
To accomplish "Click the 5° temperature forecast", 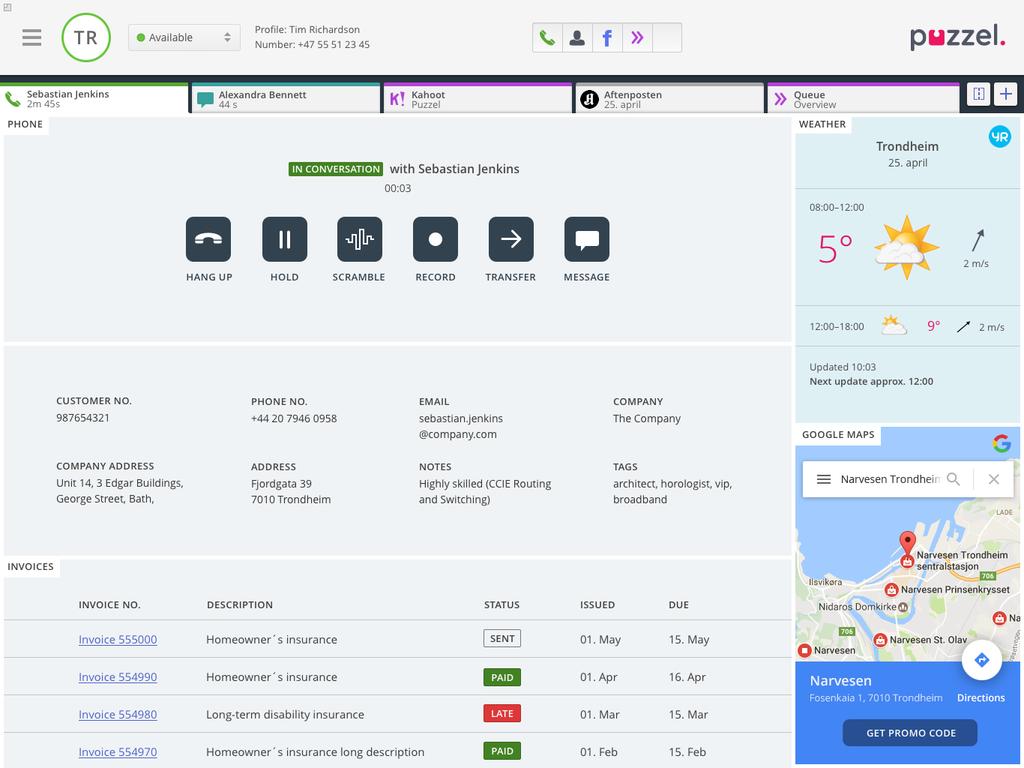I will pos(835,248).
